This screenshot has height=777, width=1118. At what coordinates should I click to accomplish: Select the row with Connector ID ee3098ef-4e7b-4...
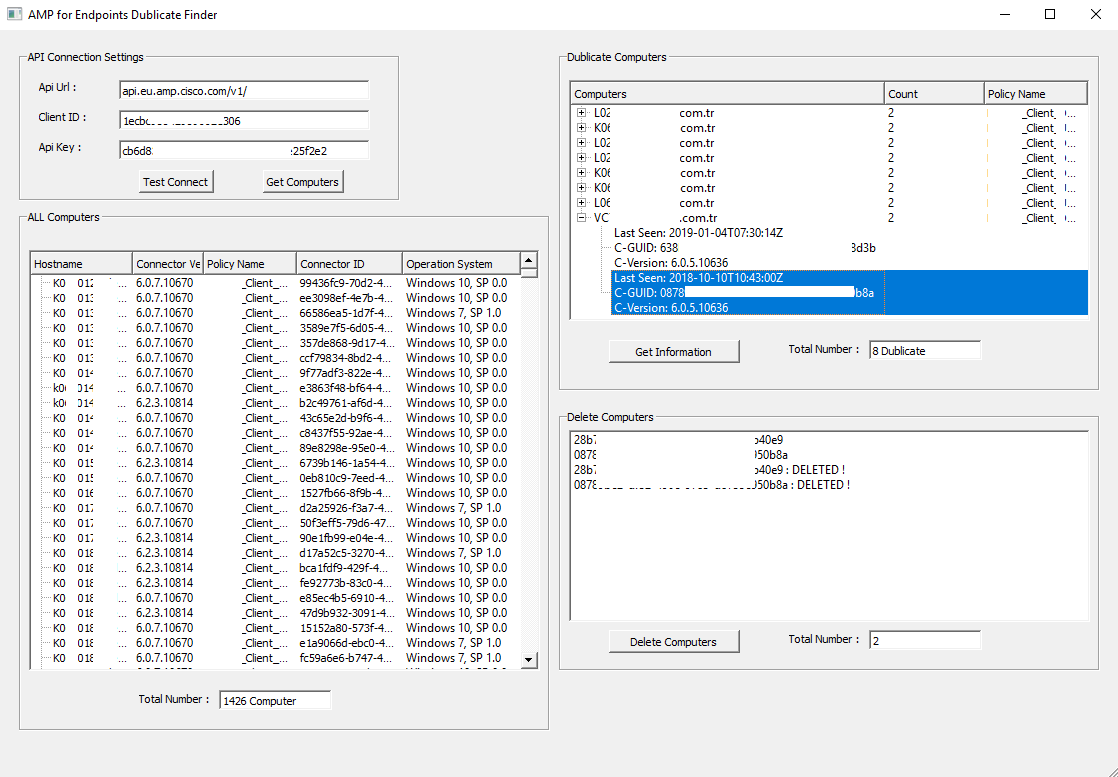point(275,298)
